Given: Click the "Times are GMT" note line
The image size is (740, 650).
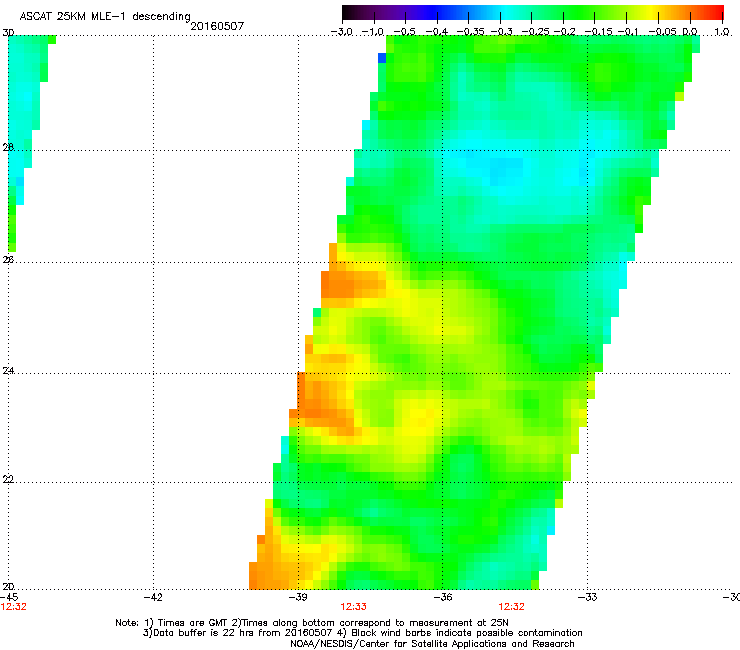Looking at the screenshot, I should click(312, 623).
